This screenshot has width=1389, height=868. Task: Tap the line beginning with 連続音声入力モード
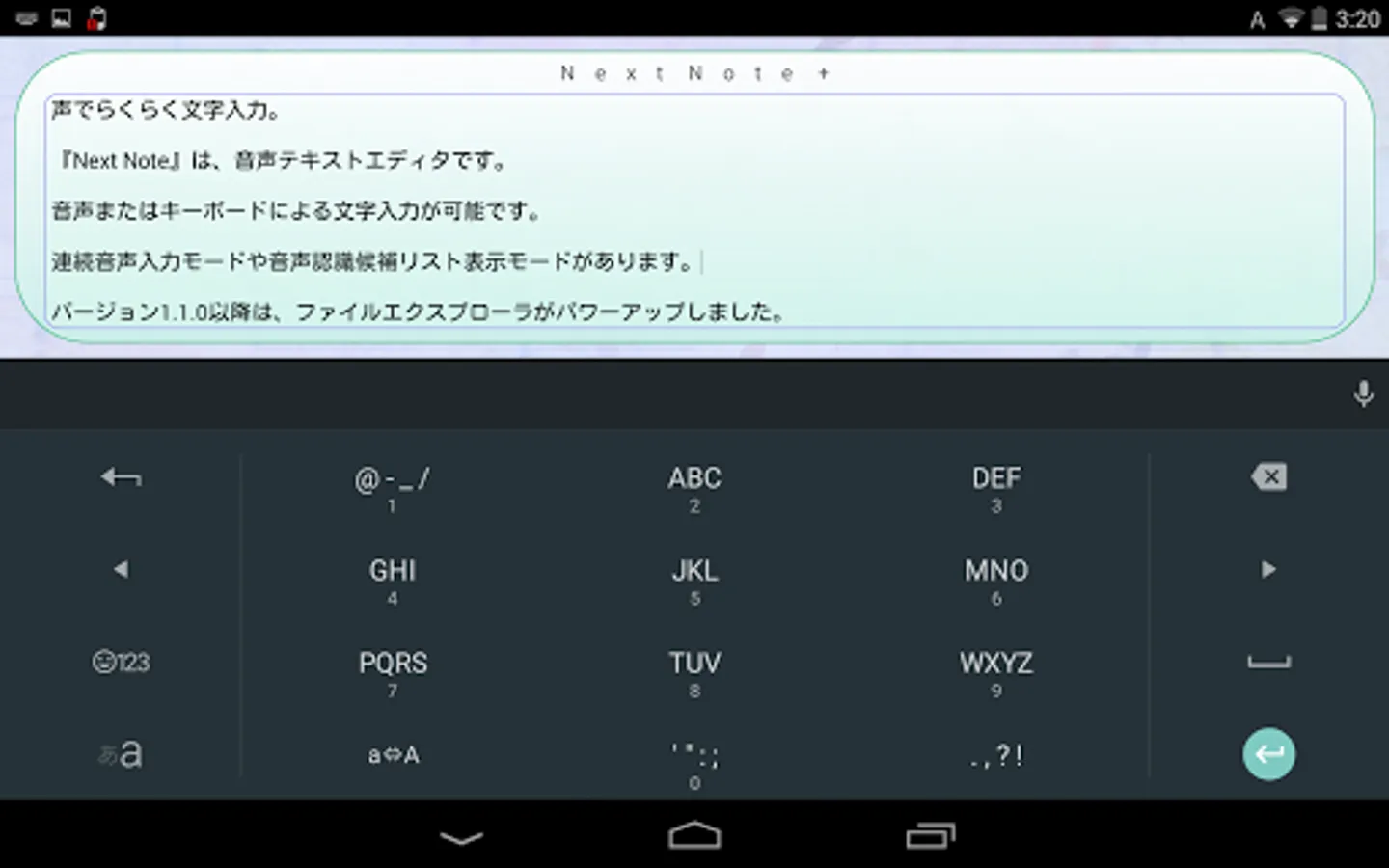(x=373, y=261)
